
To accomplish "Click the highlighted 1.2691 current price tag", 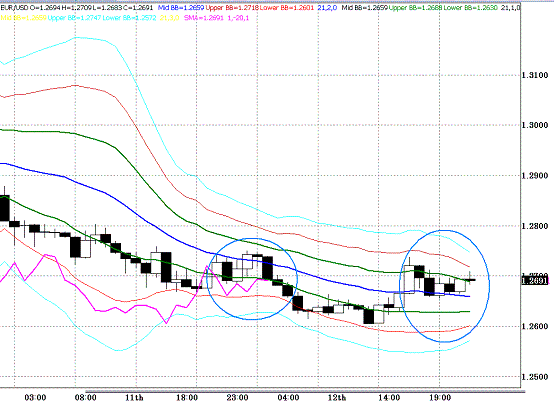I will pyautogui.click(x=535, y=281).
